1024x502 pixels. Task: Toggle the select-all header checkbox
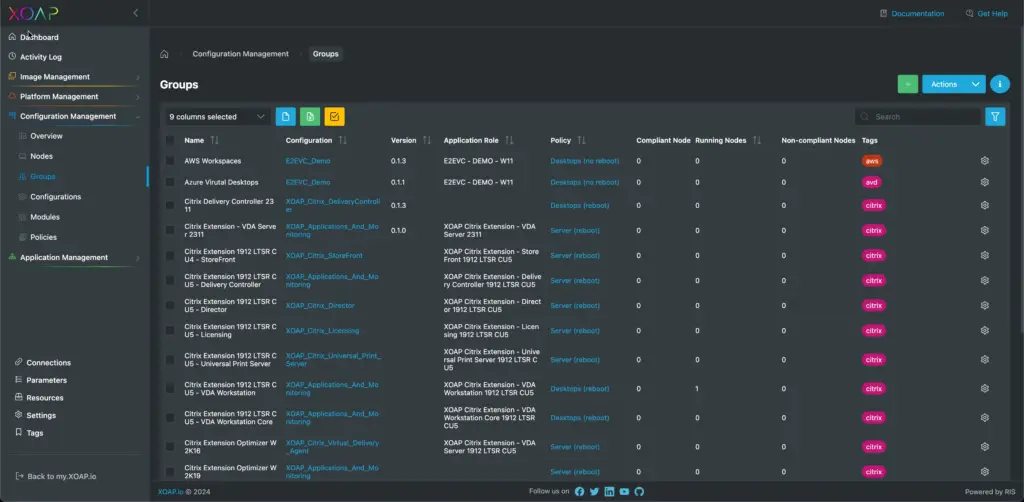[170, 140]
